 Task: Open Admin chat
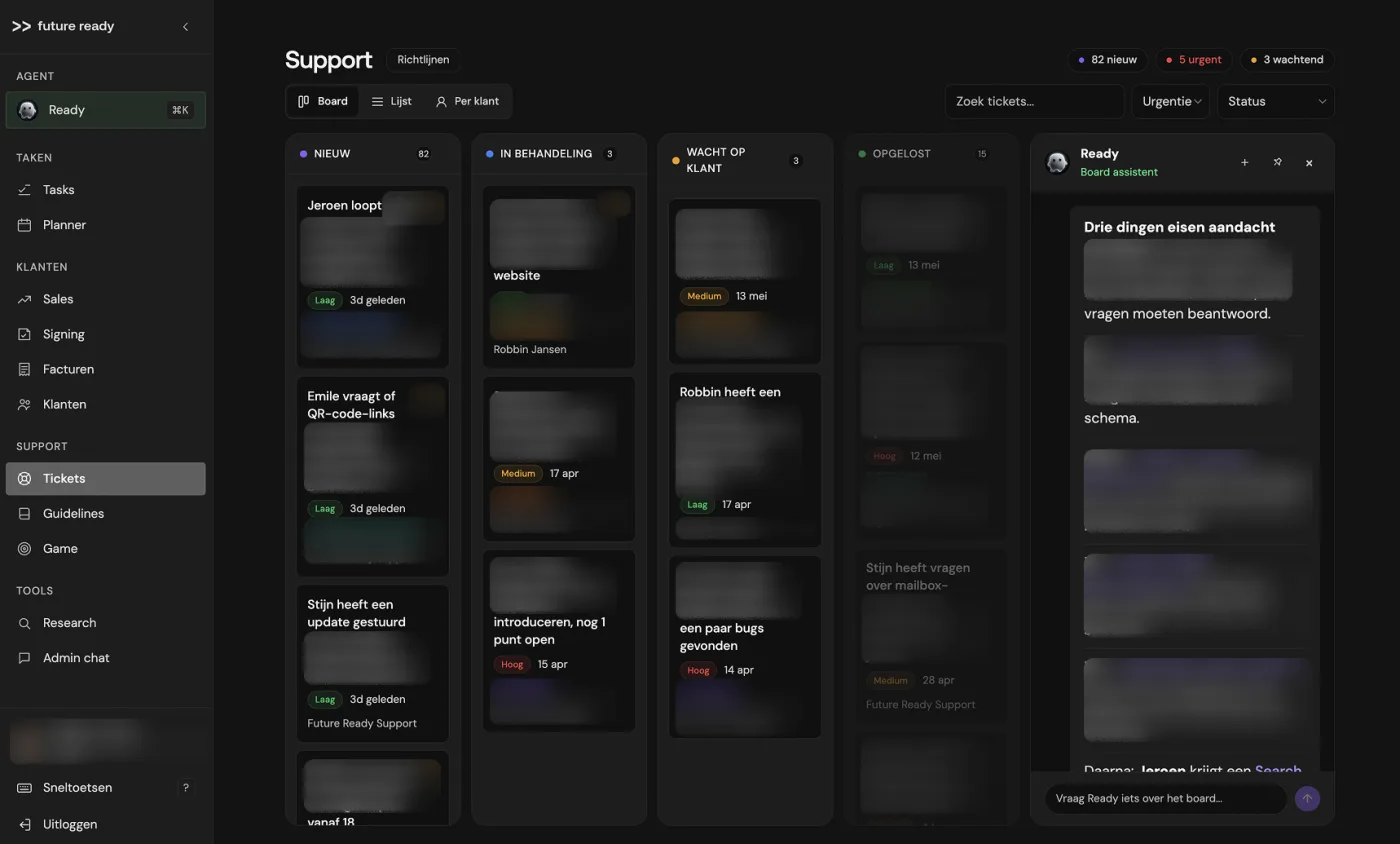coord(105,657)
